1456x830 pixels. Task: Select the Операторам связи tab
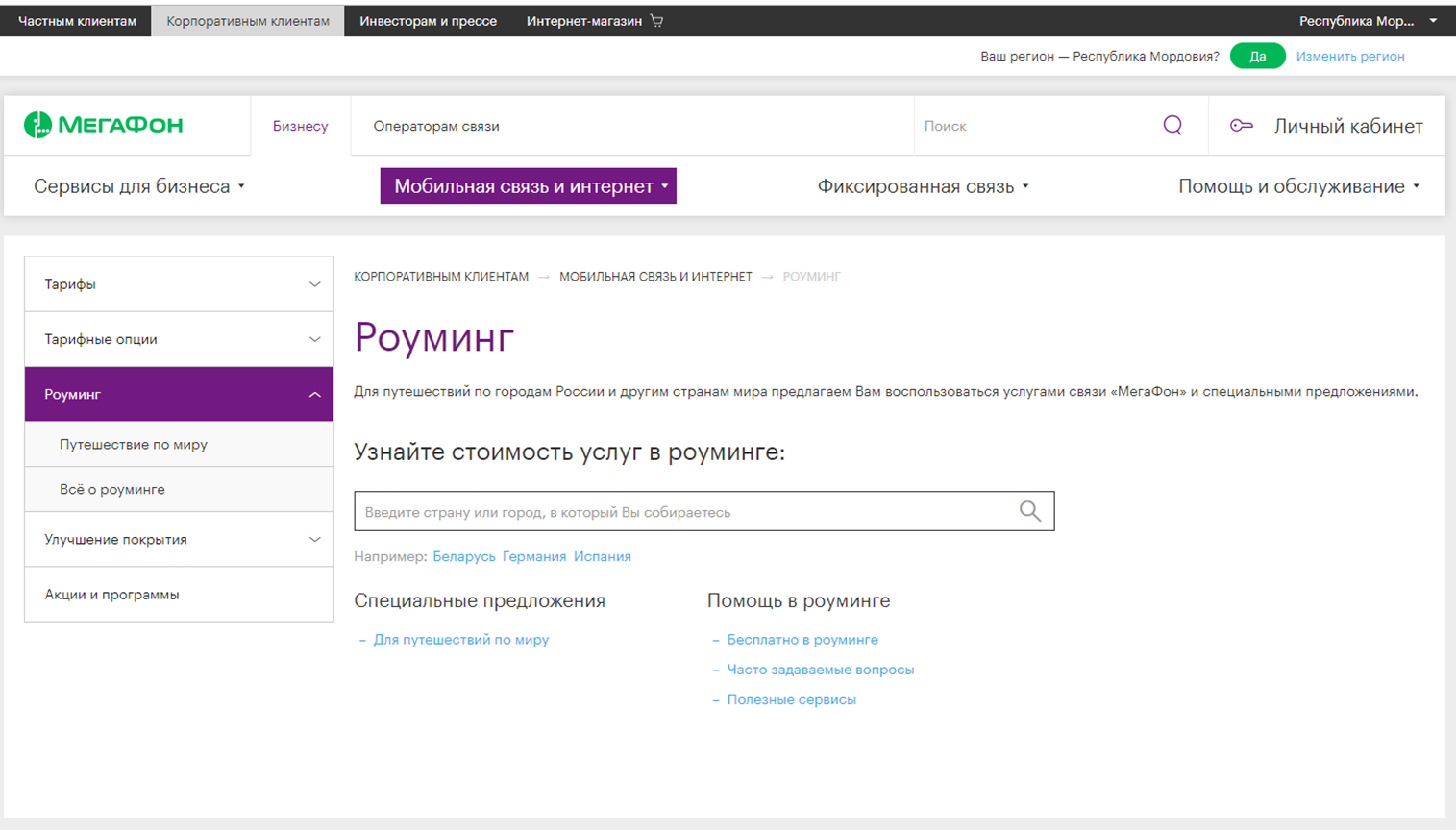point(436,126)
